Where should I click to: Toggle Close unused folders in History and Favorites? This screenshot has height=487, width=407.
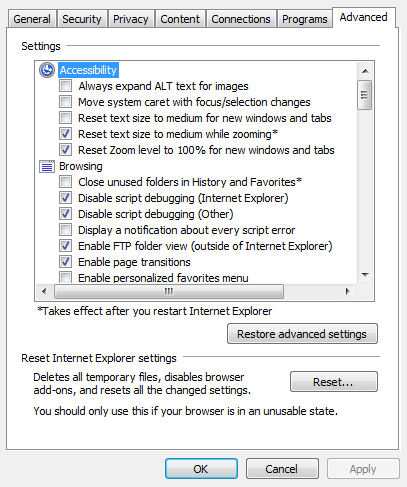point(65,182)
